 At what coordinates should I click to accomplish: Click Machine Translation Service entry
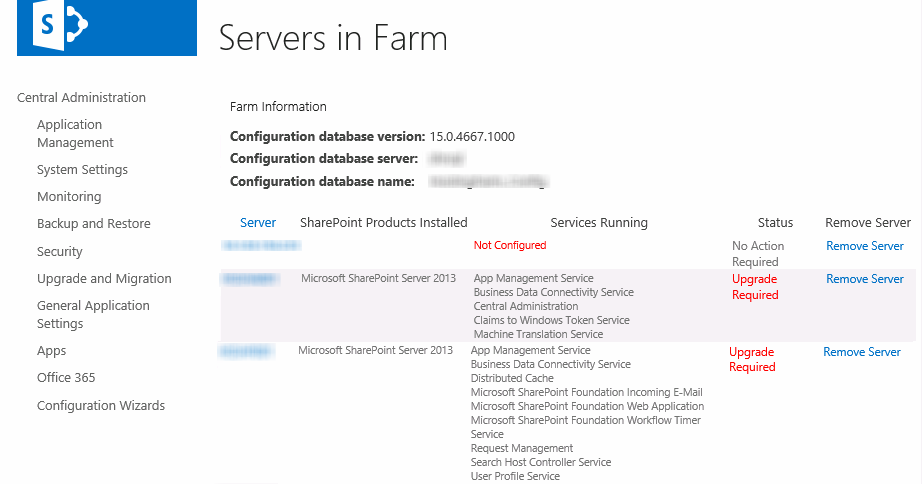pos(539,334)
